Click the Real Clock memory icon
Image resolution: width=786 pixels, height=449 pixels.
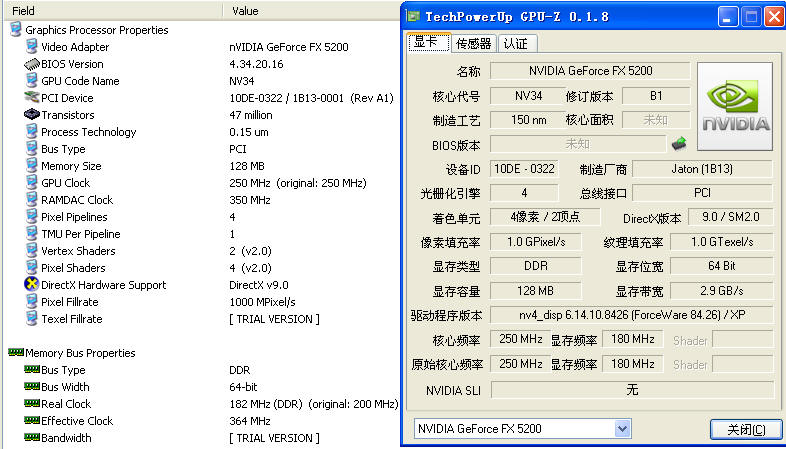pyautogui.click(x=32, y=404)
